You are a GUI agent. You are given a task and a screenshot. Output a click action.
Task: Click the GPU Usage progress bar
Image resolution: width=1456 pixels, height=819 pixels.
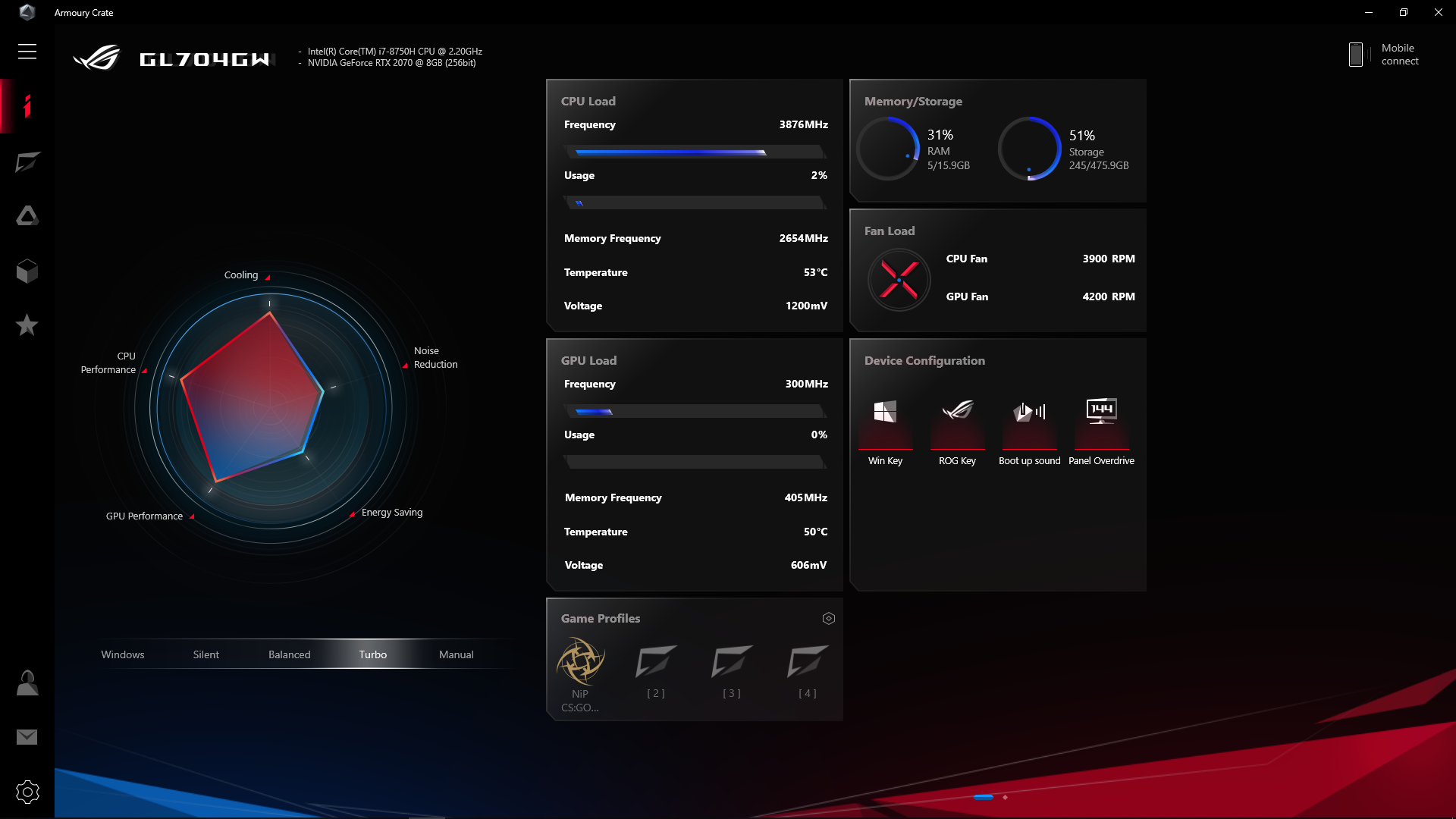[695, 463]
